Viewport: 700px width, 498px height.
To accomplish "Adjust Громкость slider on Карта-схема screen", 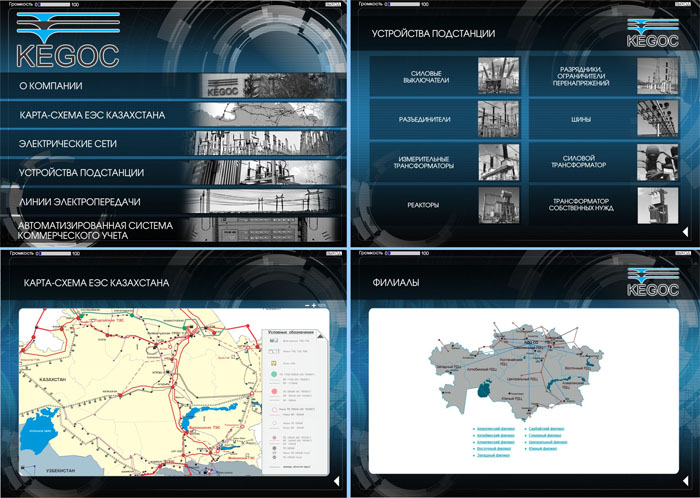I will coord(54,253).
